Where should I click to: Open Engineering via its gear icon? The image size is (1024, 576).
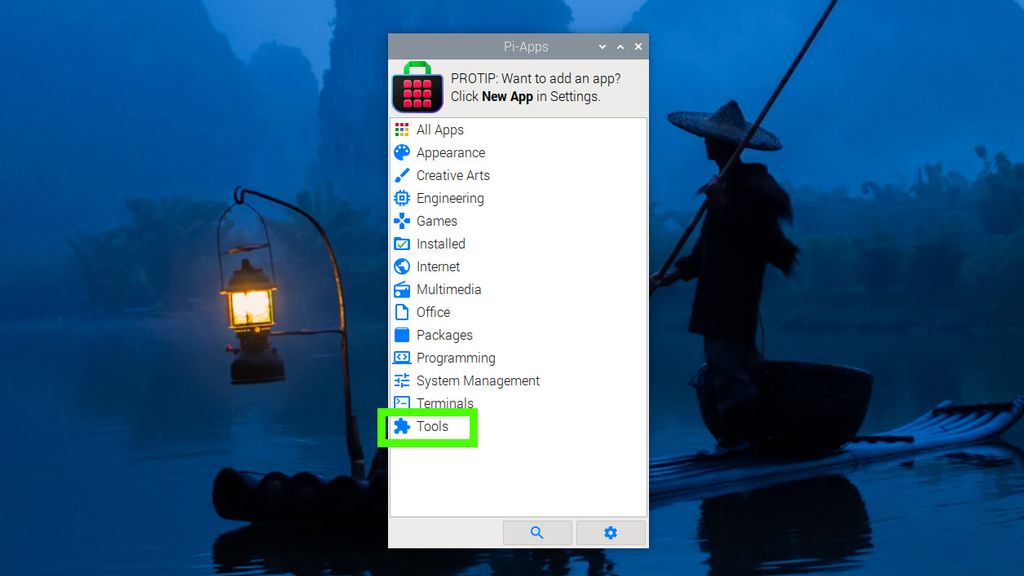pyautogui.click(x=401, y=198)
